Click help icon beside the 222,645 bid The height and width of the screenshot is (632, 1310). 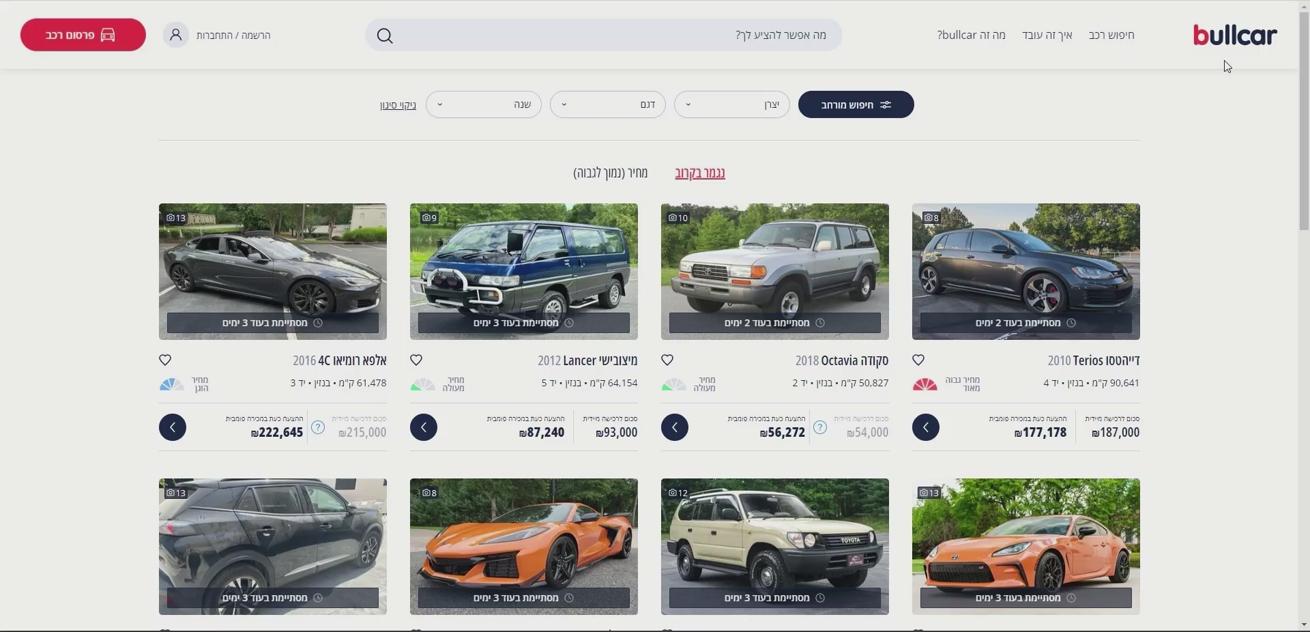click(318, 427)
